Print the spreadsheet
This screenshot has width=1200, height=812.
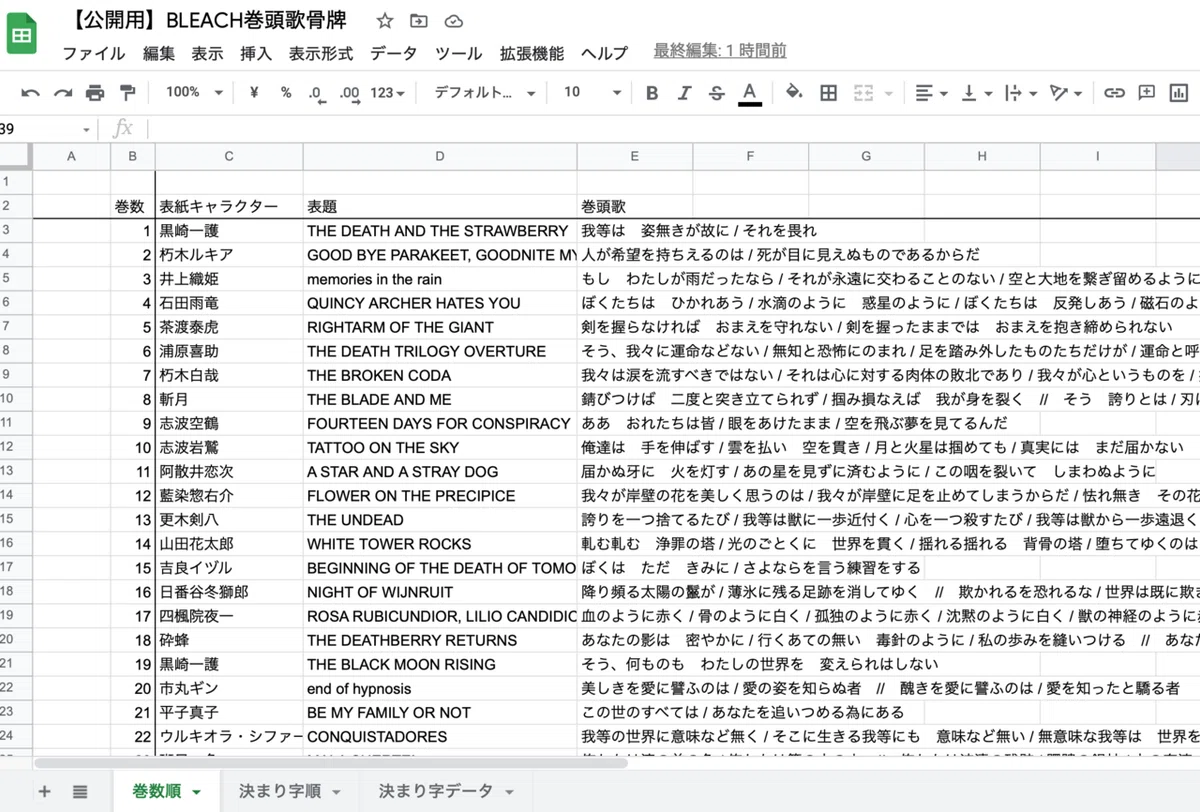click(95, 93)
